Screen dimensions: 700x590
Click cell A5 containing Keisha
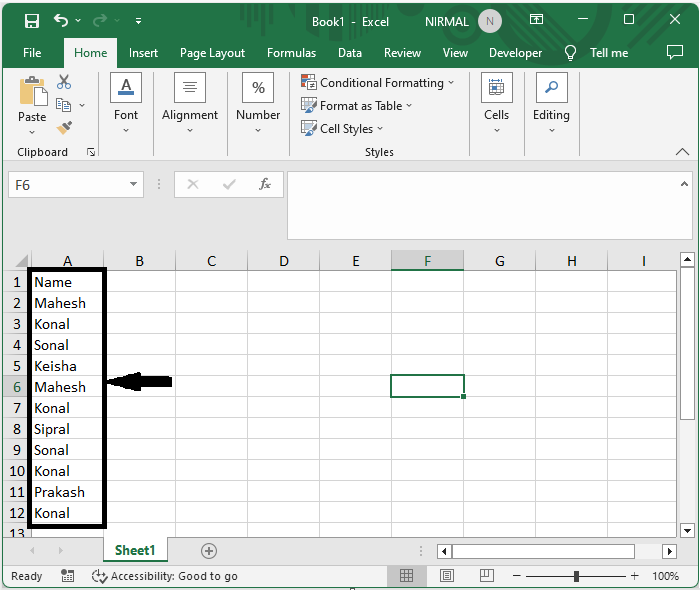click(x=67, y=366)
